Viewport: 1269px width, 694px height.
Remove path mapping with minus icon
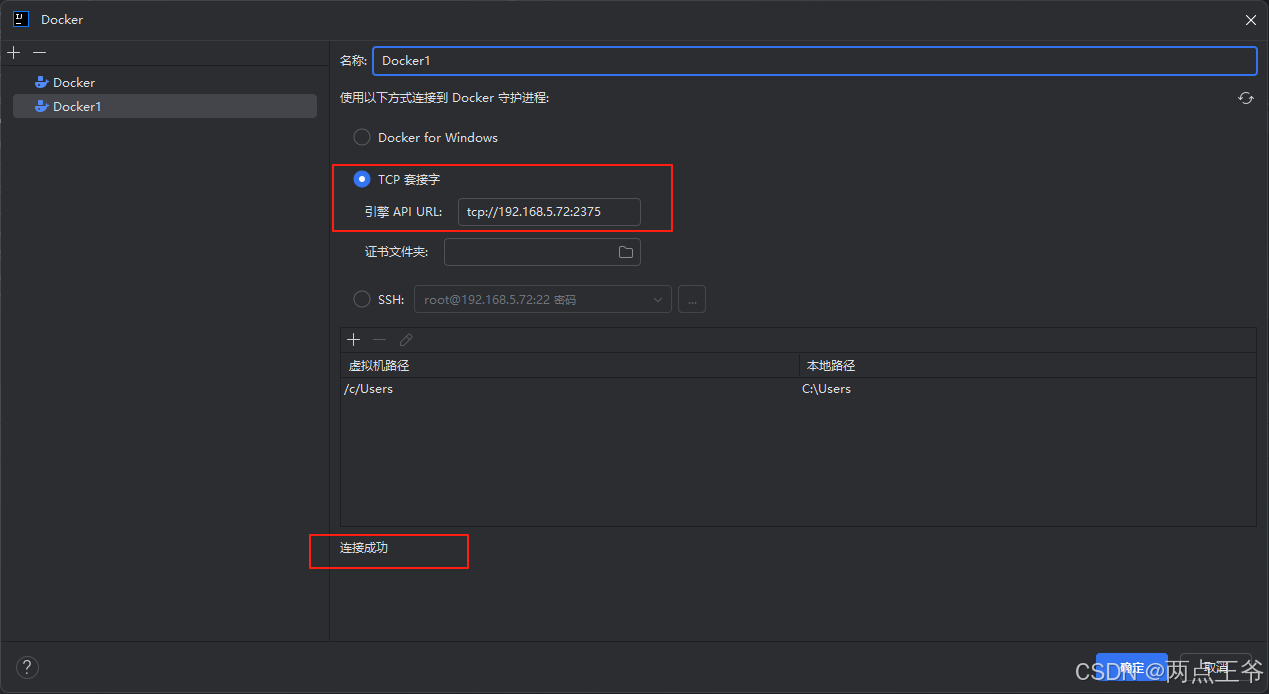(379, 340)
